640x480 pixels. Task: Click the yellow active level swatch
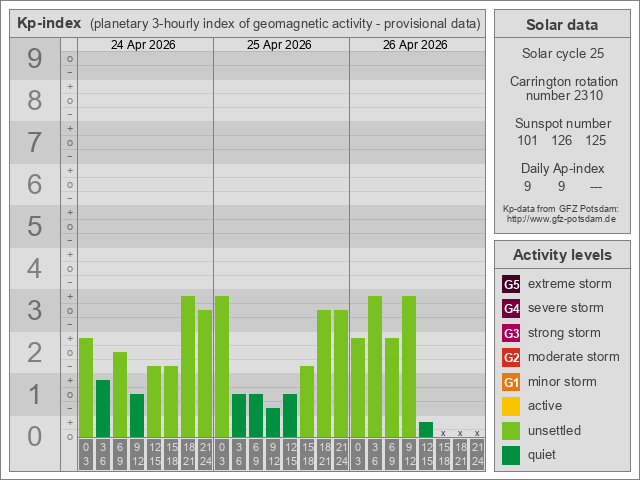[511, 406]
